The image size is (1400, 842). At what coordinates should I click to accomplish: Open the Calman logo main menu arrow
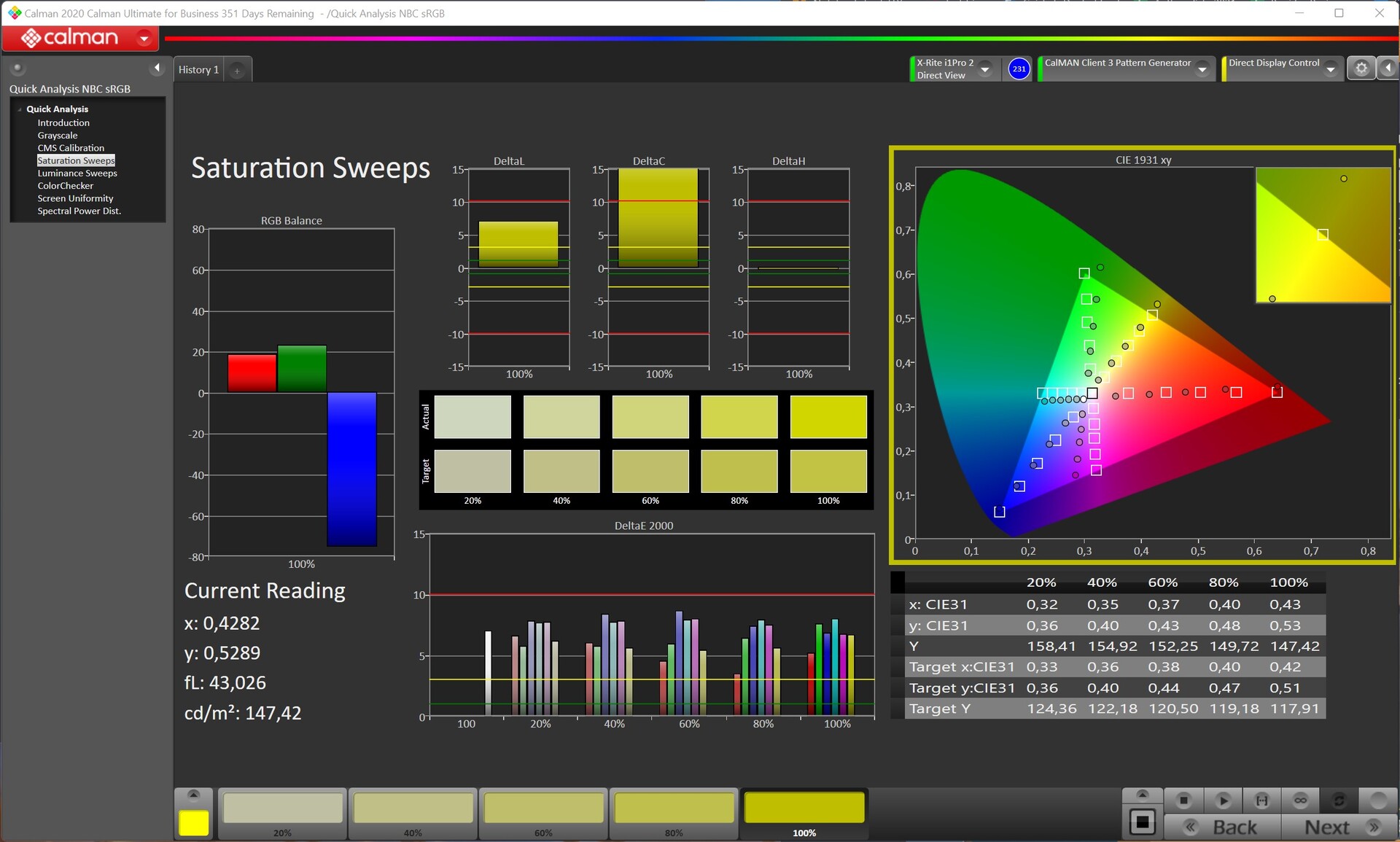tap(144, 38)
